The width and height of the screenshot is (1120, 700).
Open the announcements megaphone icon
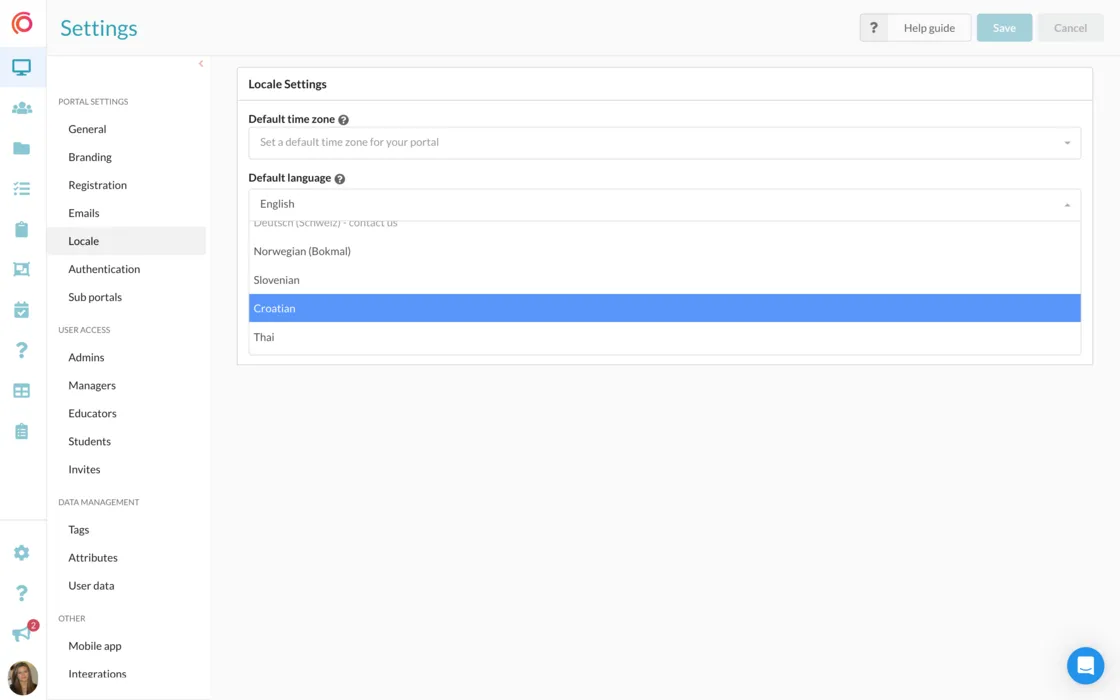pos(21,634)
